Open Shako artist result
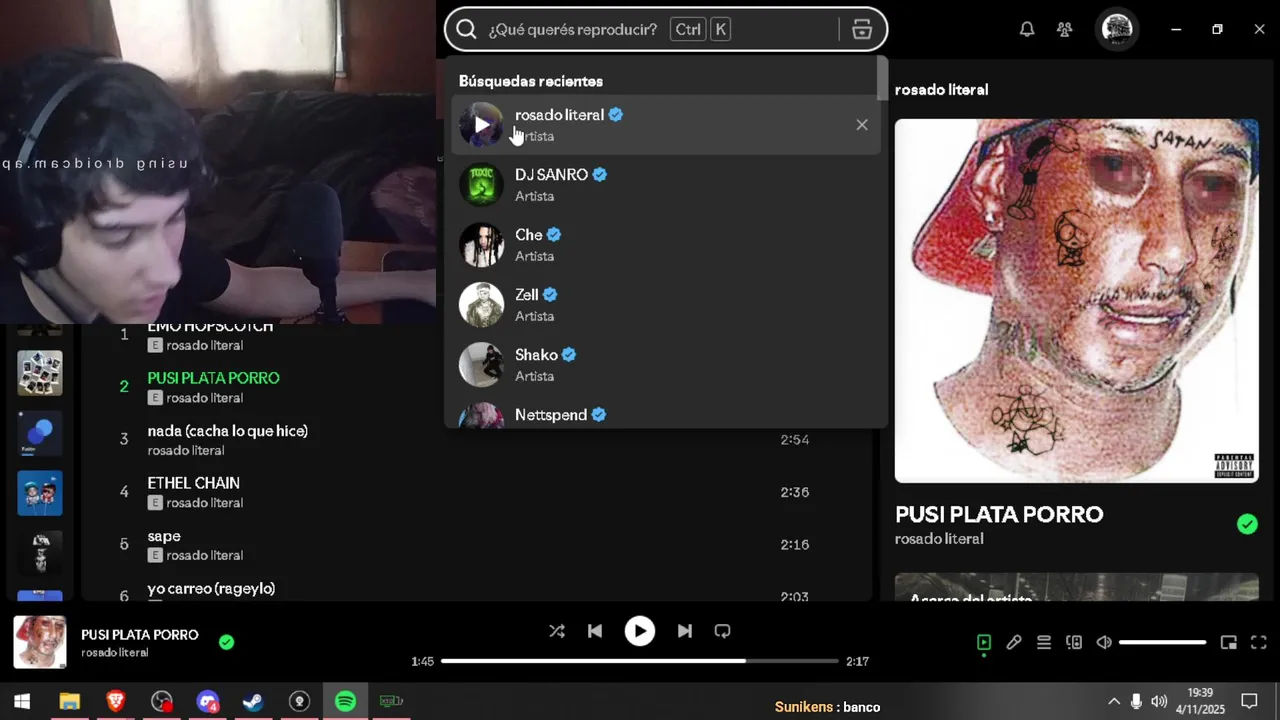The image size is (1280, 720). tap(666, 365)
